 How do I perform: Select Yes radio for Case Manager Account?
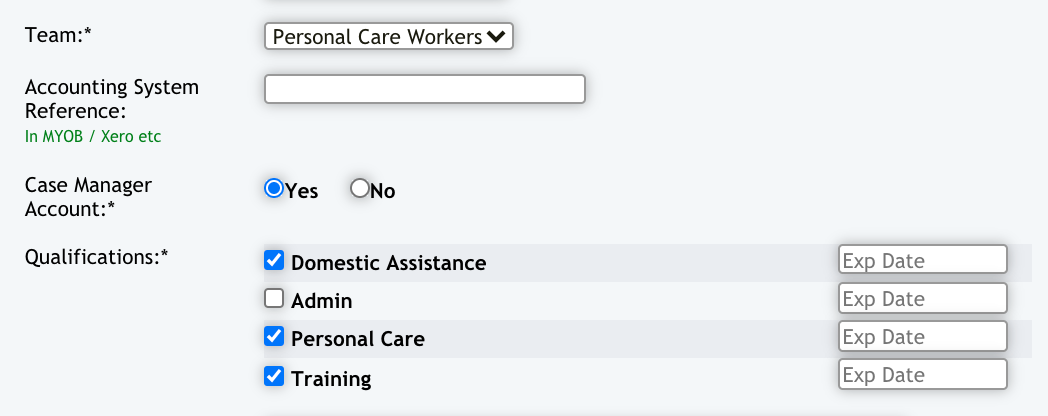273,189
